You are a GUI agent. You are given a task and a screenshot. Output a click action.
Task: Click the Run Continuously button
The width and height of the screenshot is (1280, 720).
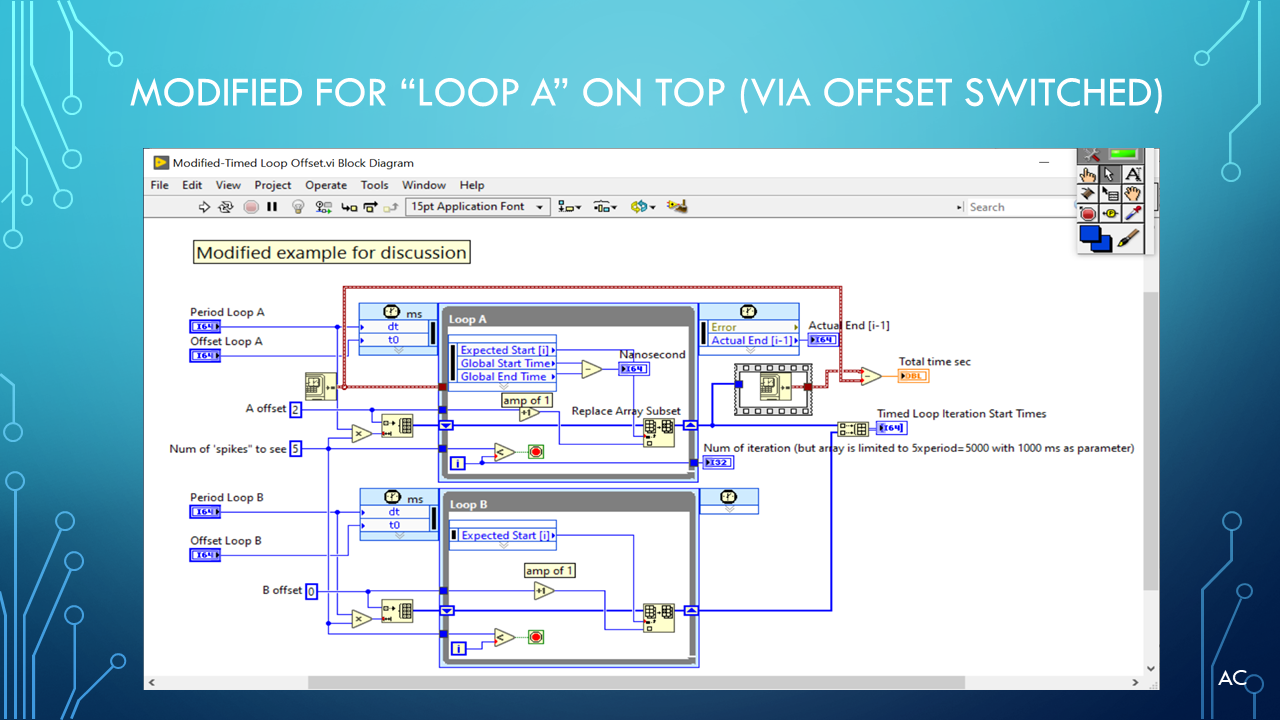[226, 207]
